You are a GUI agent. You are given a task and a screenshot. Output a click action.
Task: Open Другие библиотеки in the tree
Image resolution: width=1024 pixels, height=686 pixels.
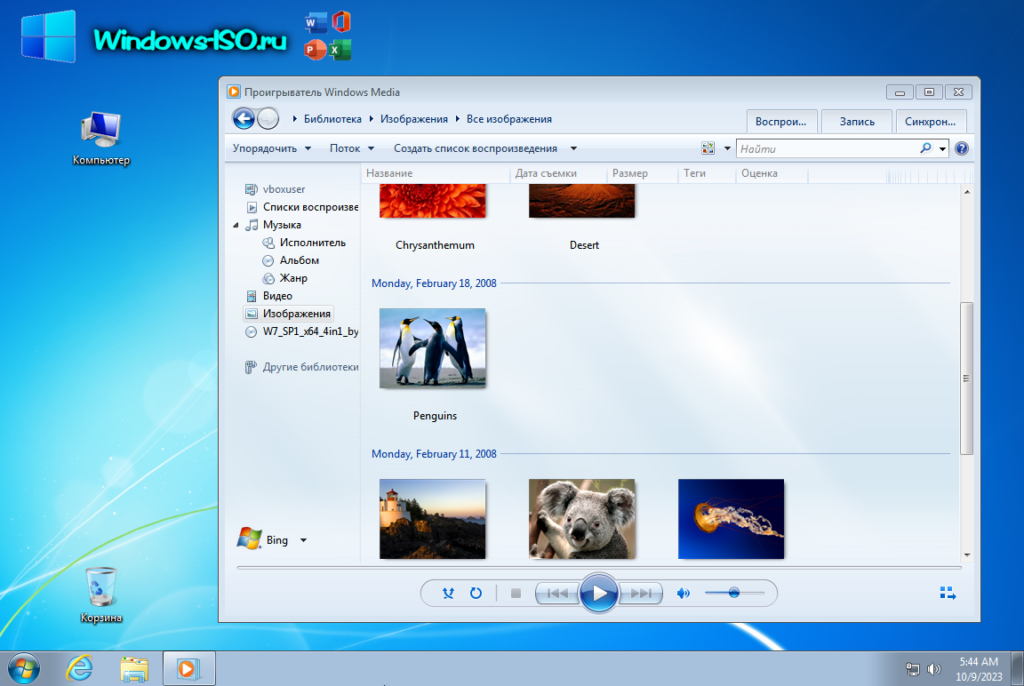click(x=310, y=367)
